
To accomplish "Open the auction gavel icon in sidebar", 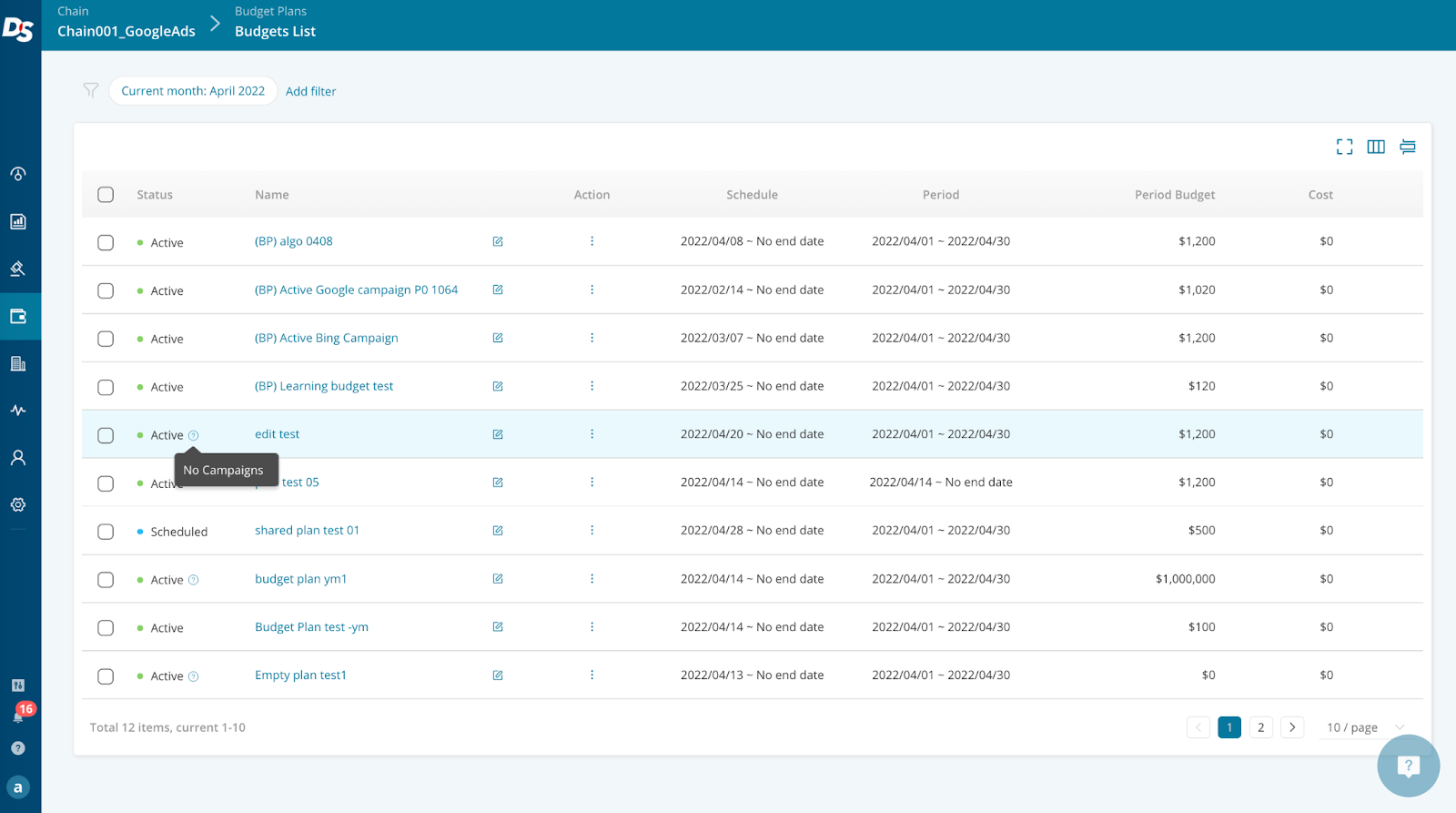I will coord(18,269).
